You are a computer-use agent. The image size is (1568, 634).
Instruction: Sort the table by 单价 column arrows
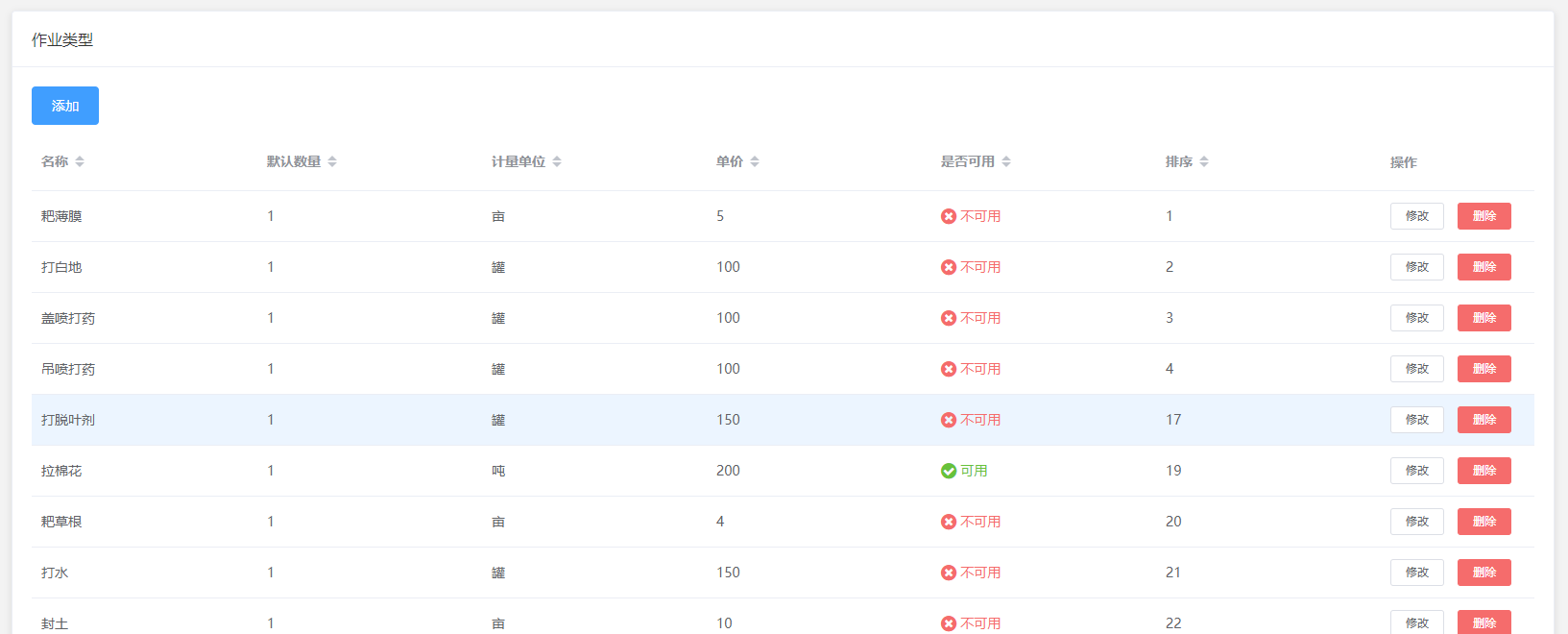pos(755,161)
